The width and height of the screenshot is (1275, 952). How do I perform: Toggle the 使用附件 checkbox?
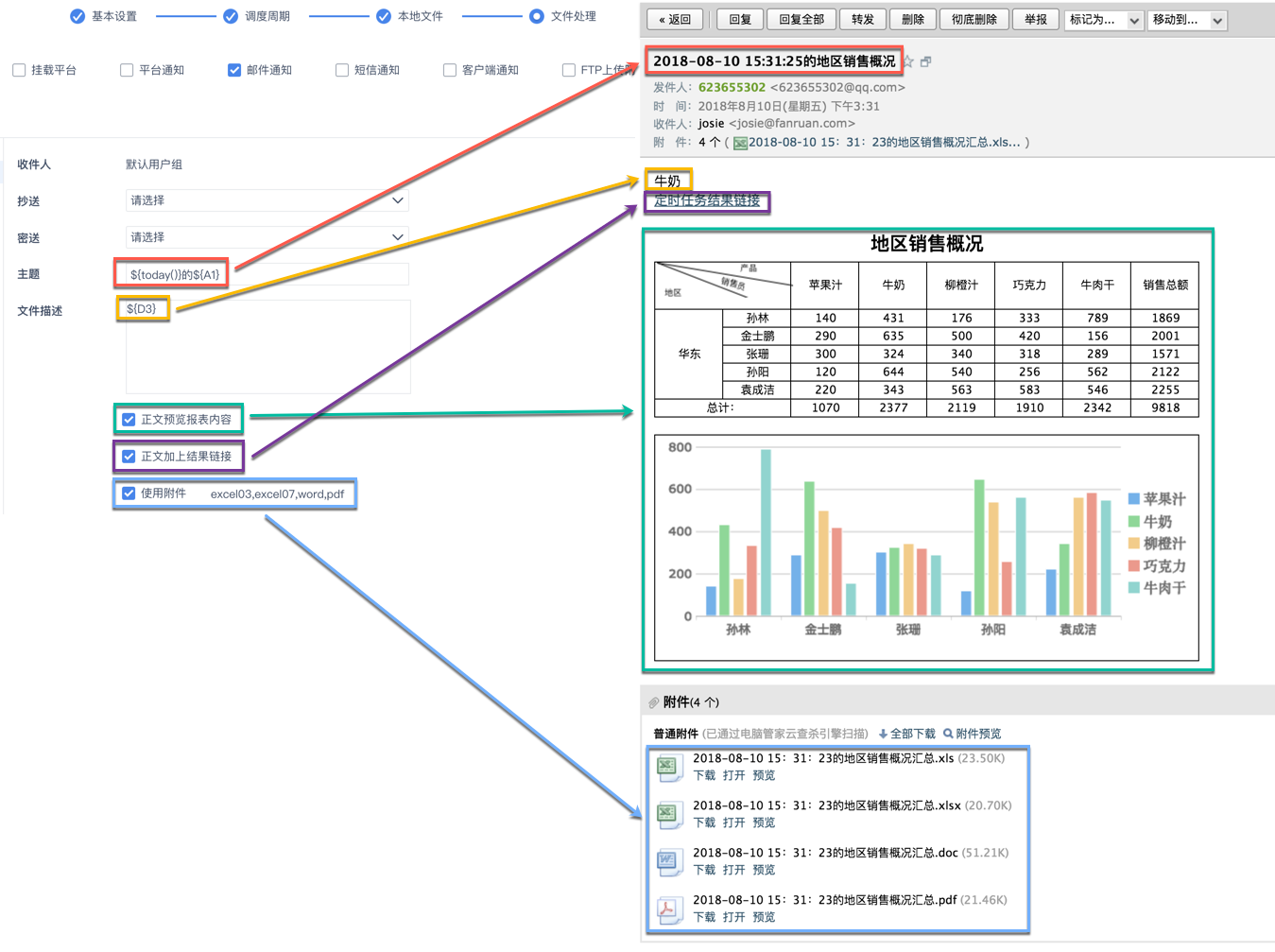tap(129, 493)
